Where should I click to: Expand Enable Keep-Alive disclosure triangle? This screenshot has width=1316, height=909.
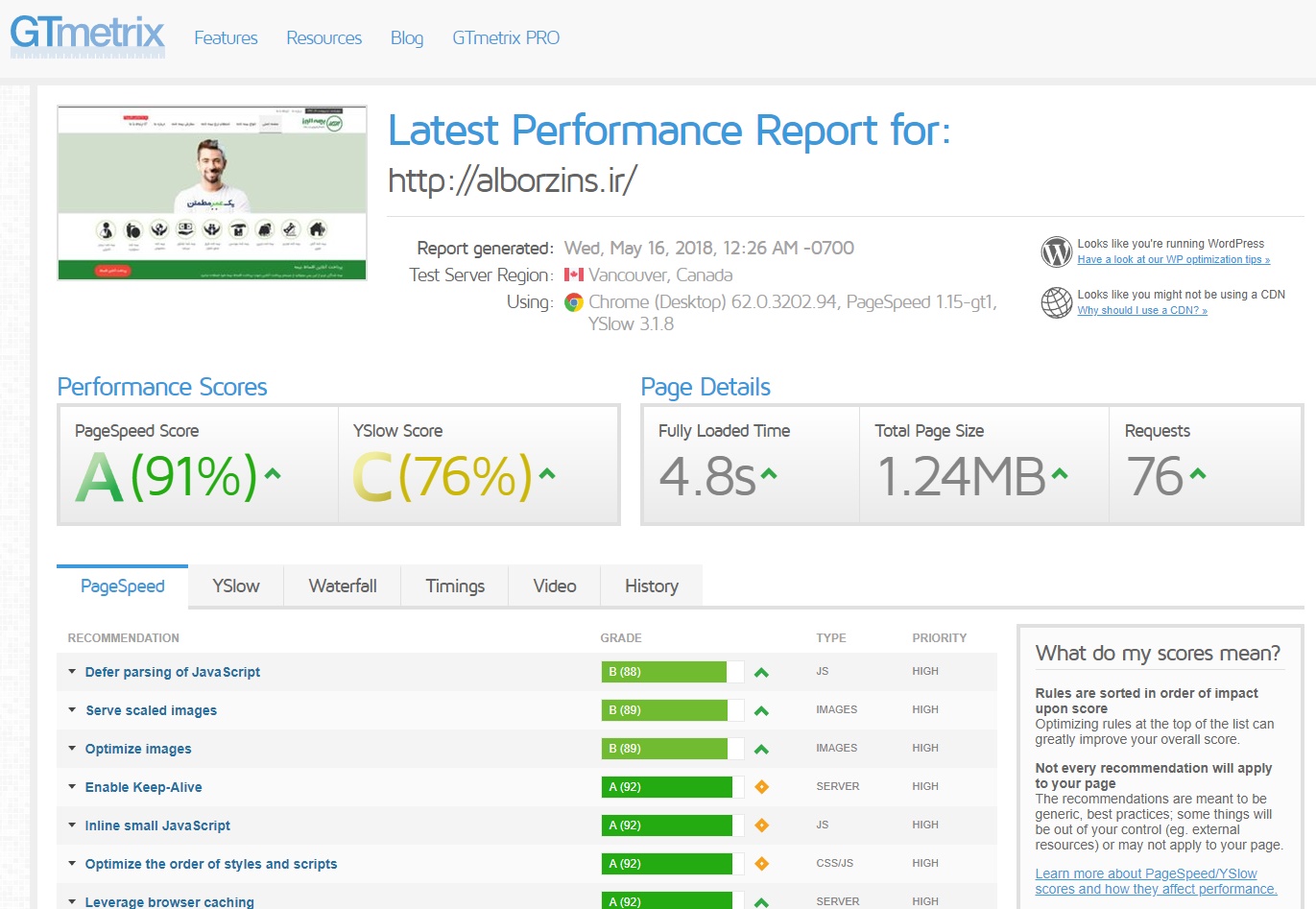(x=72, y=787)
